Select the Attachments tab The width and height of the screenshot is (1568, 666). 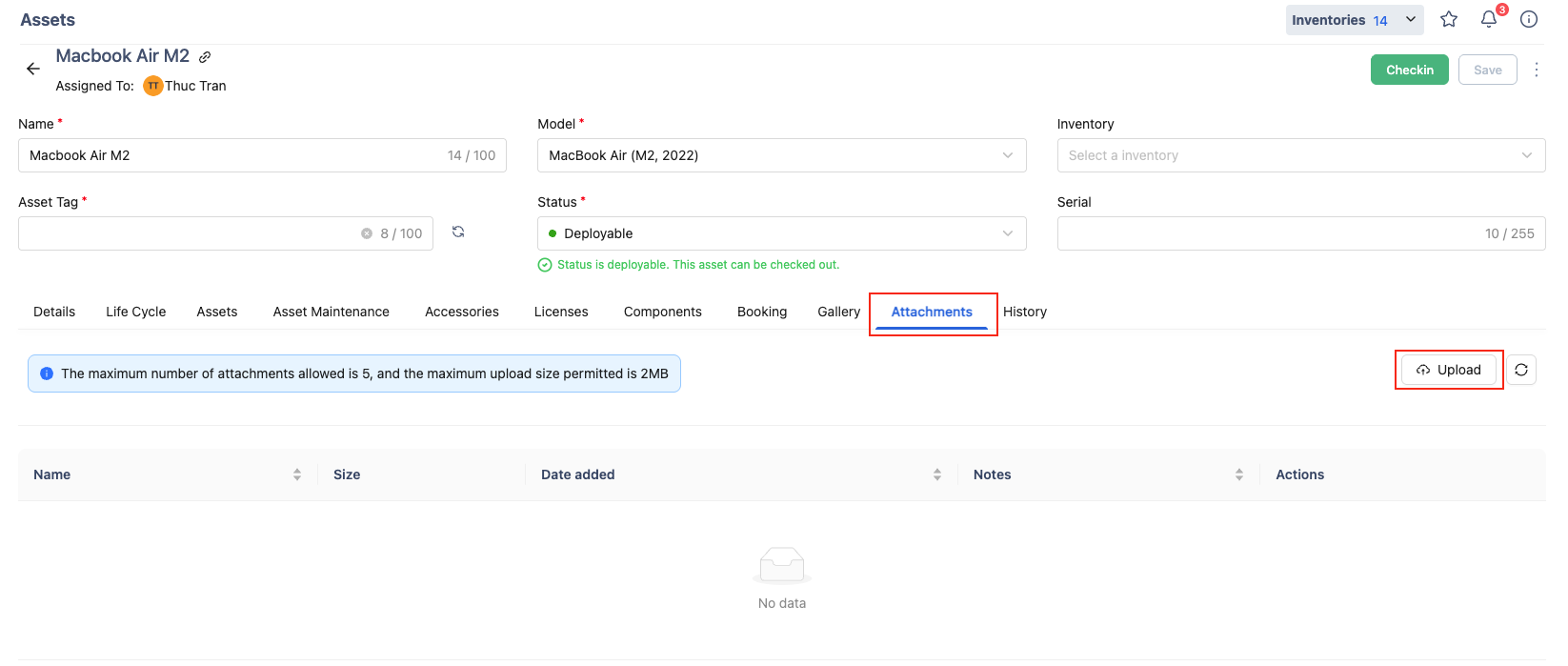pyautogui.click(x=932, y=312)
